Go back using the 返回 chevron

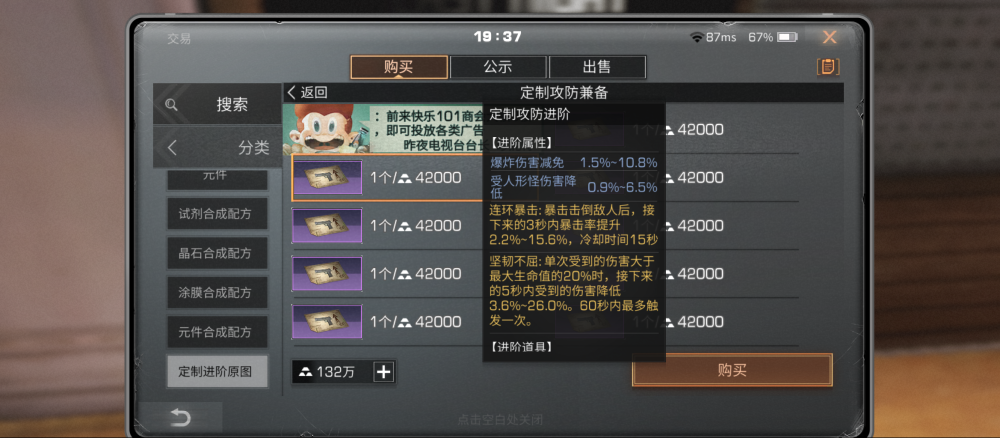coord(307,92)
